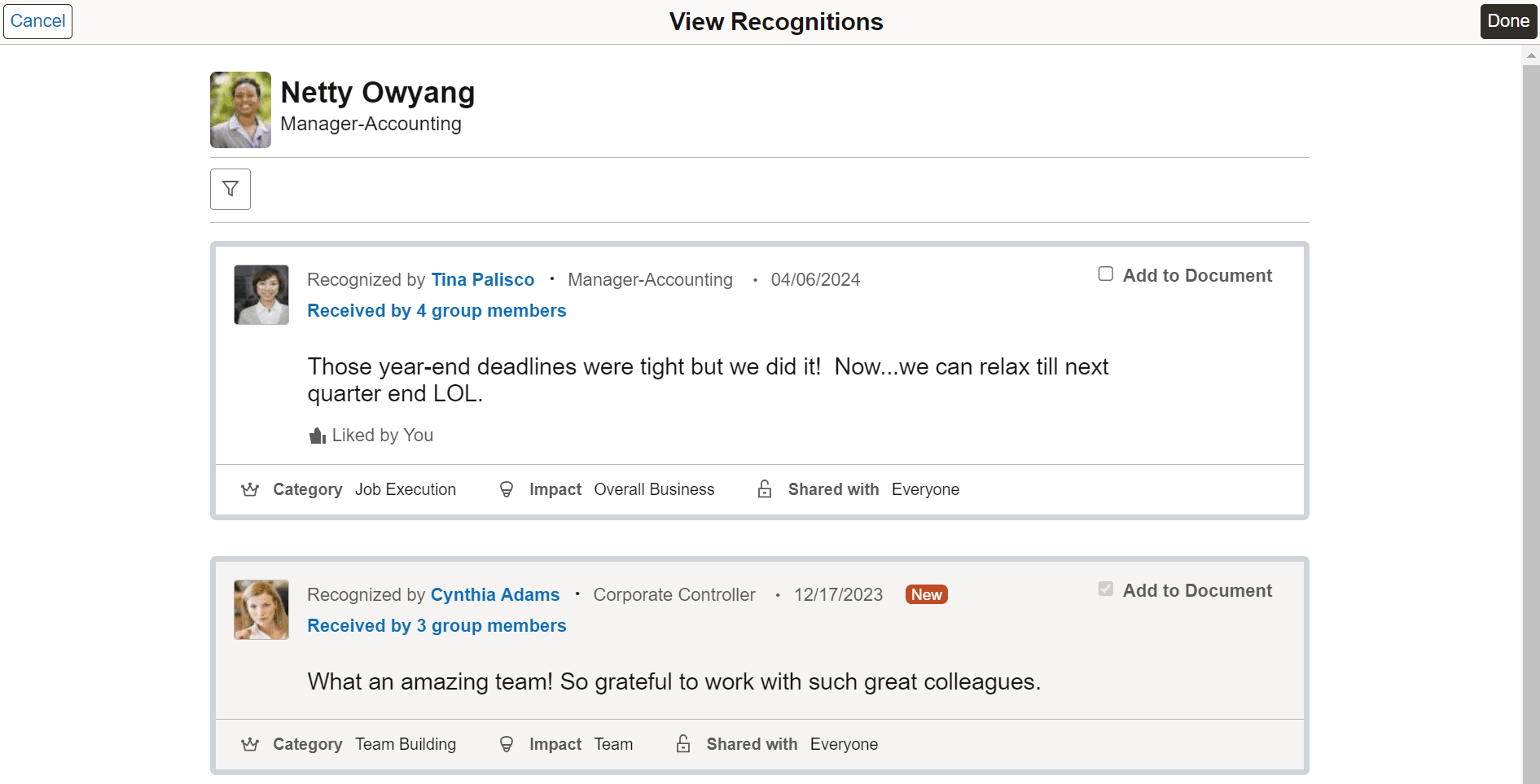
Task: Uncheck Add to Document on Cynthia Adams' recognition
Action: 1105,589
